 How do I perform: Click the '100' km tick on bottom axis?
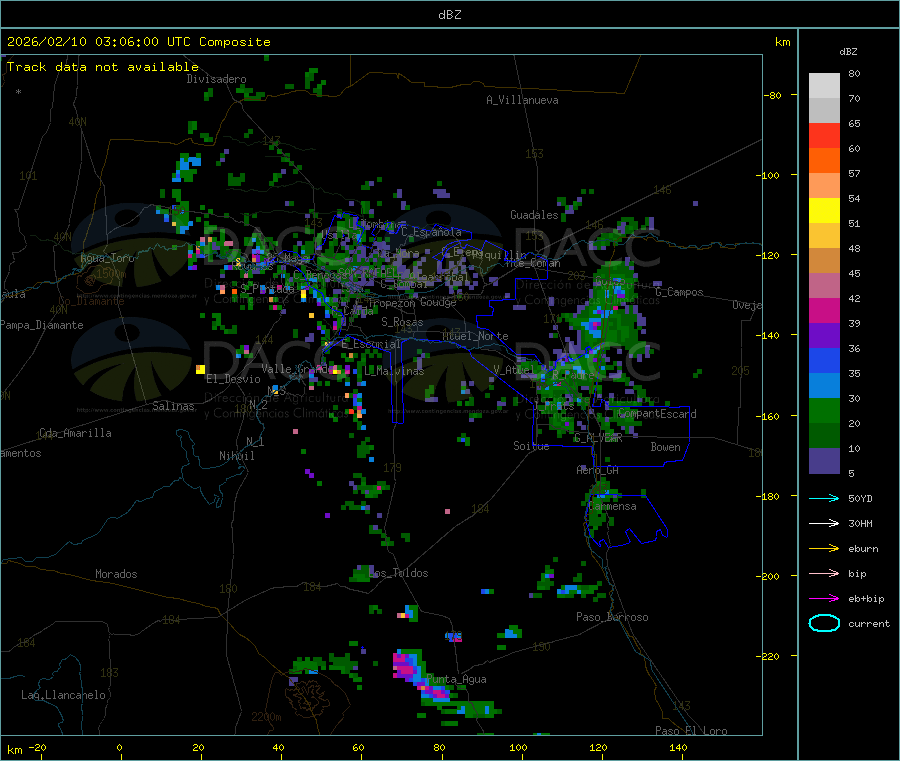[518, 747]
